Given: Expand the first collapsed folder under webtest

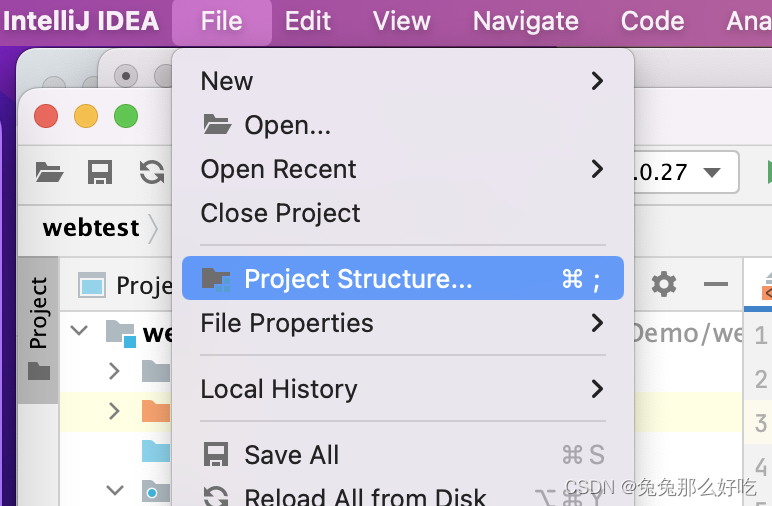Looking at the screenshot, I should click(x=114, y=371).
